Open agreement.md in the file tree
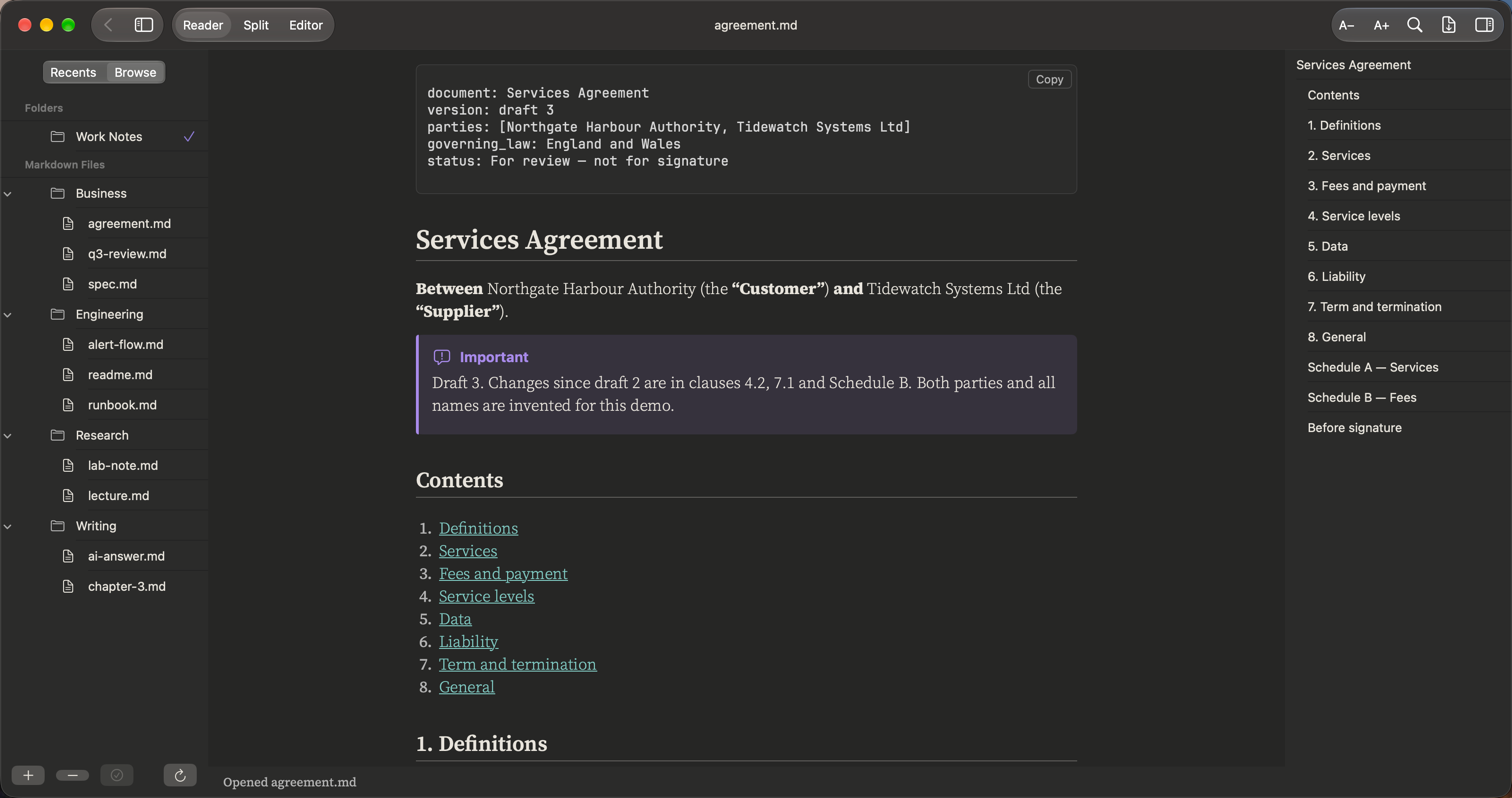This screenshot has width=1512, height=798. tap(129, 224)
